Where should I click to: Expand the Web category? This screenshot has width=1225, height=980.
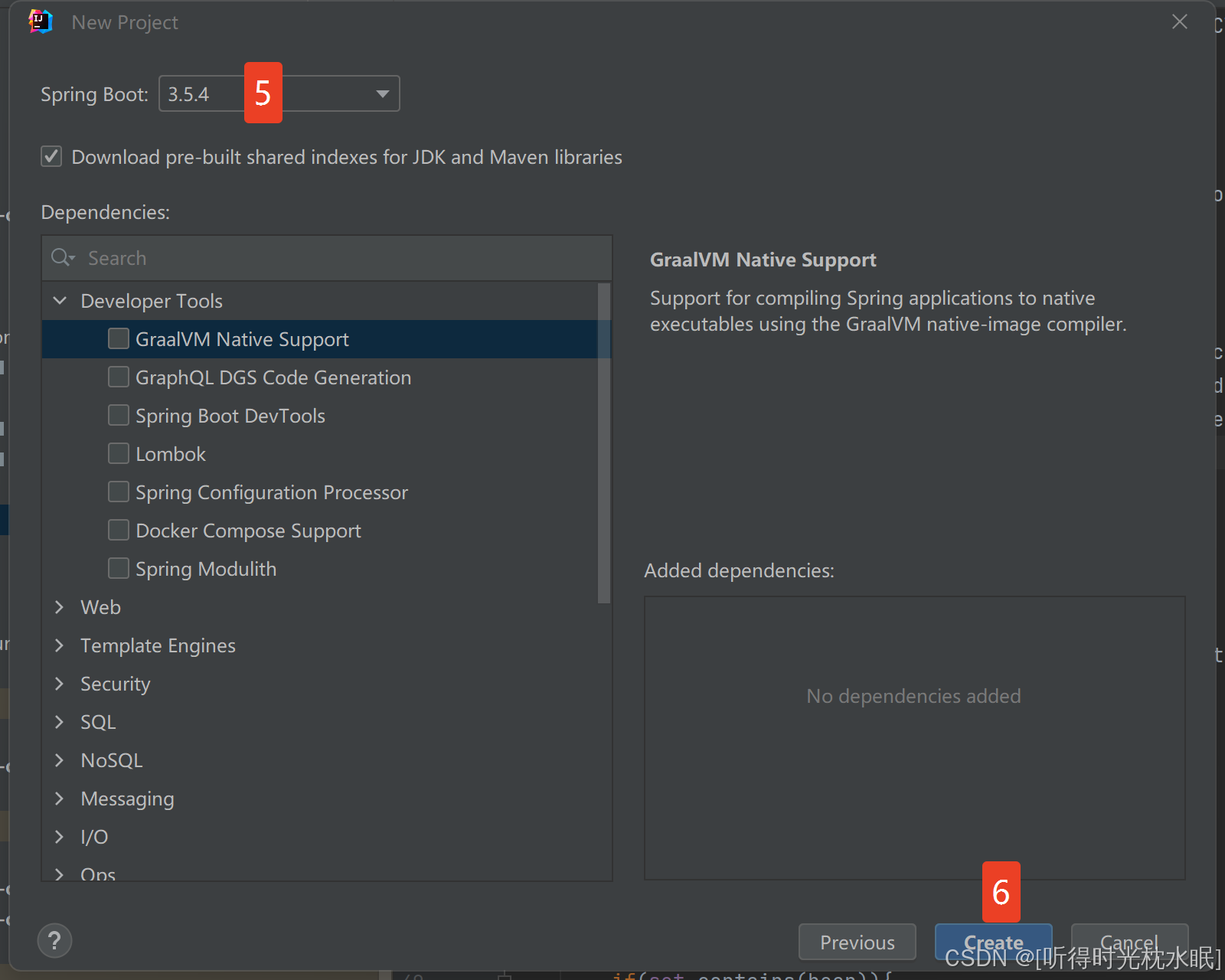click(60, 607)
